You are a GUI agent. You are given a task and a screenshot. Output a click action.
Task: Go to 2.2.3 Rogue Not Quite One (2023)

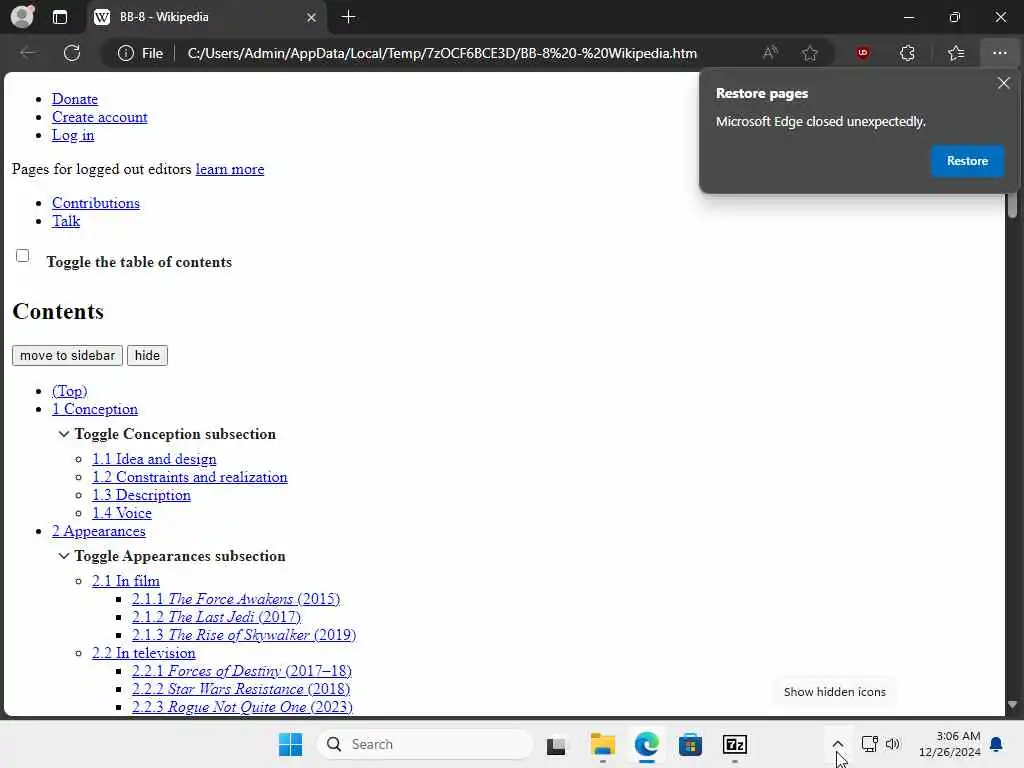point(242,707)
